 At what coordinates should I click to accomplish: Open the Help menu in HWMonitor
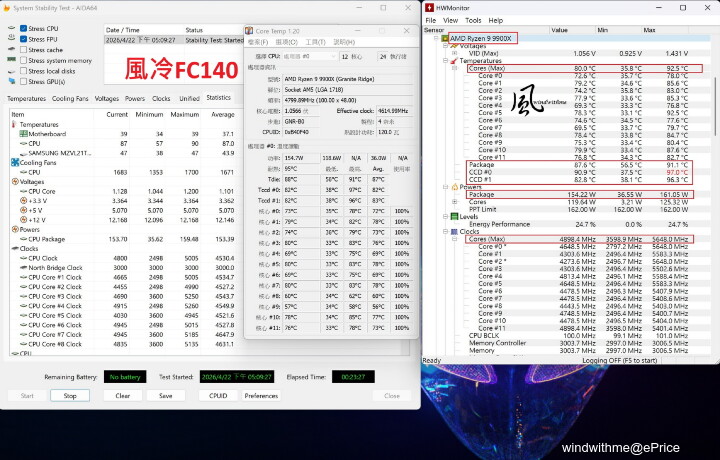(495, 20)
